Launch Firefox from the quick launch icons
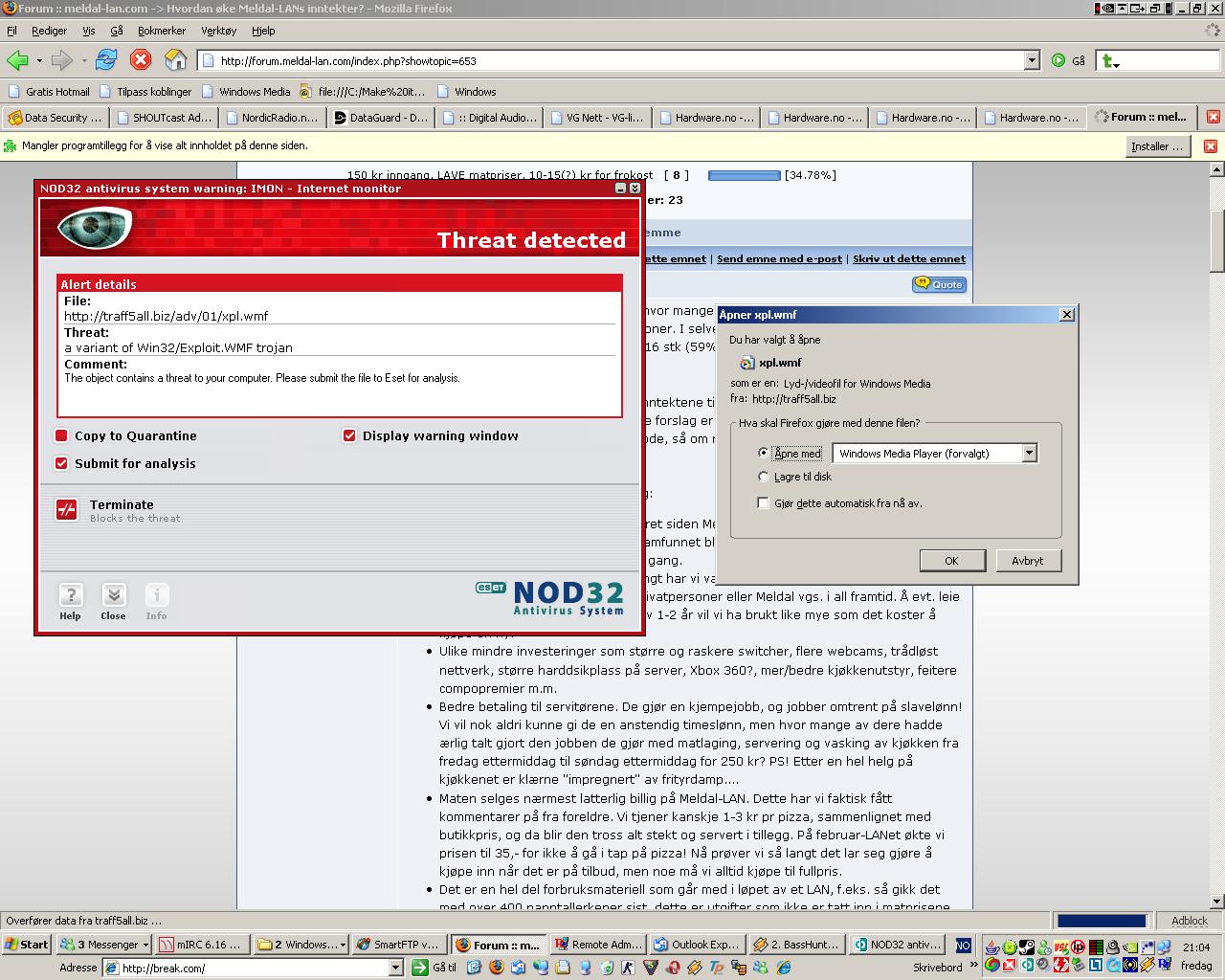The height and width of the screenshot is (980, 1225). click(496, 968)
